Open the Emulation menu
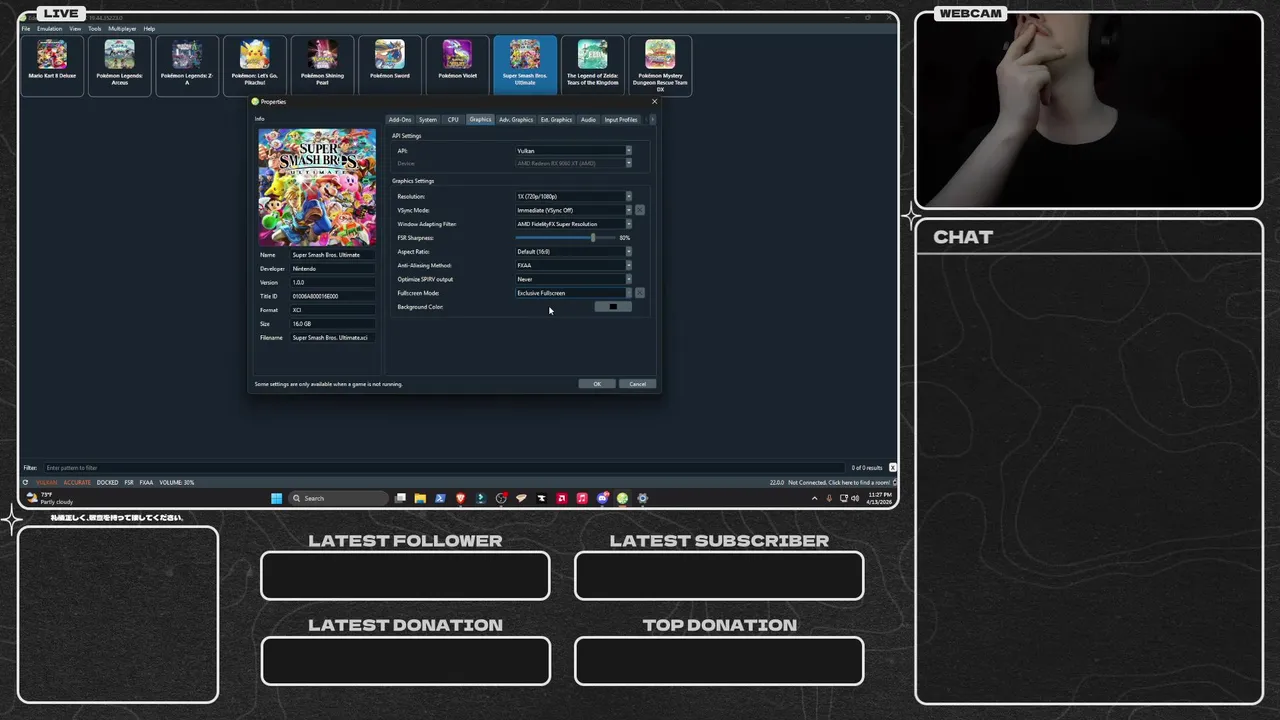Screen dimensions: 1280x720 point(50,29)
